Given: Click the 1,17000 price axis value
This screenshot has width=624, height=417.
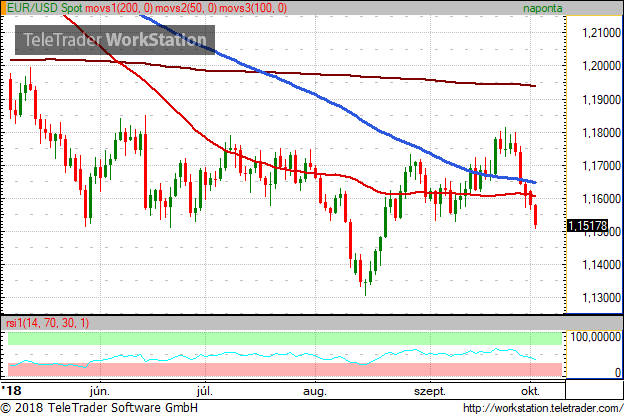Looking at the screenshot, I should 601,165.
